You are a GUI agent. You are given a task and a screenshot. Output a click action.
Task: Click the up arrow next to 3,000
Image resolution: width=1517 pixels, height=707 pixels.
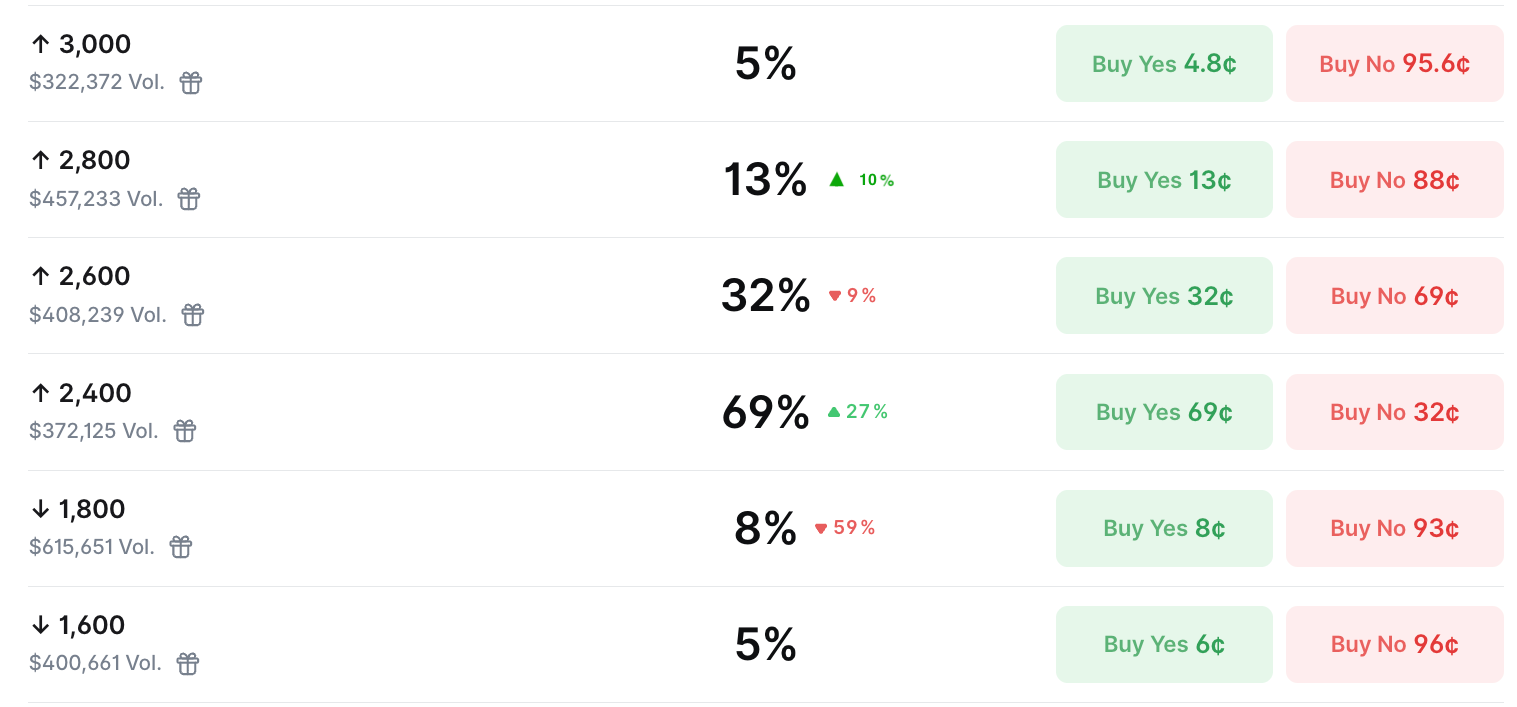click(39, 44)
